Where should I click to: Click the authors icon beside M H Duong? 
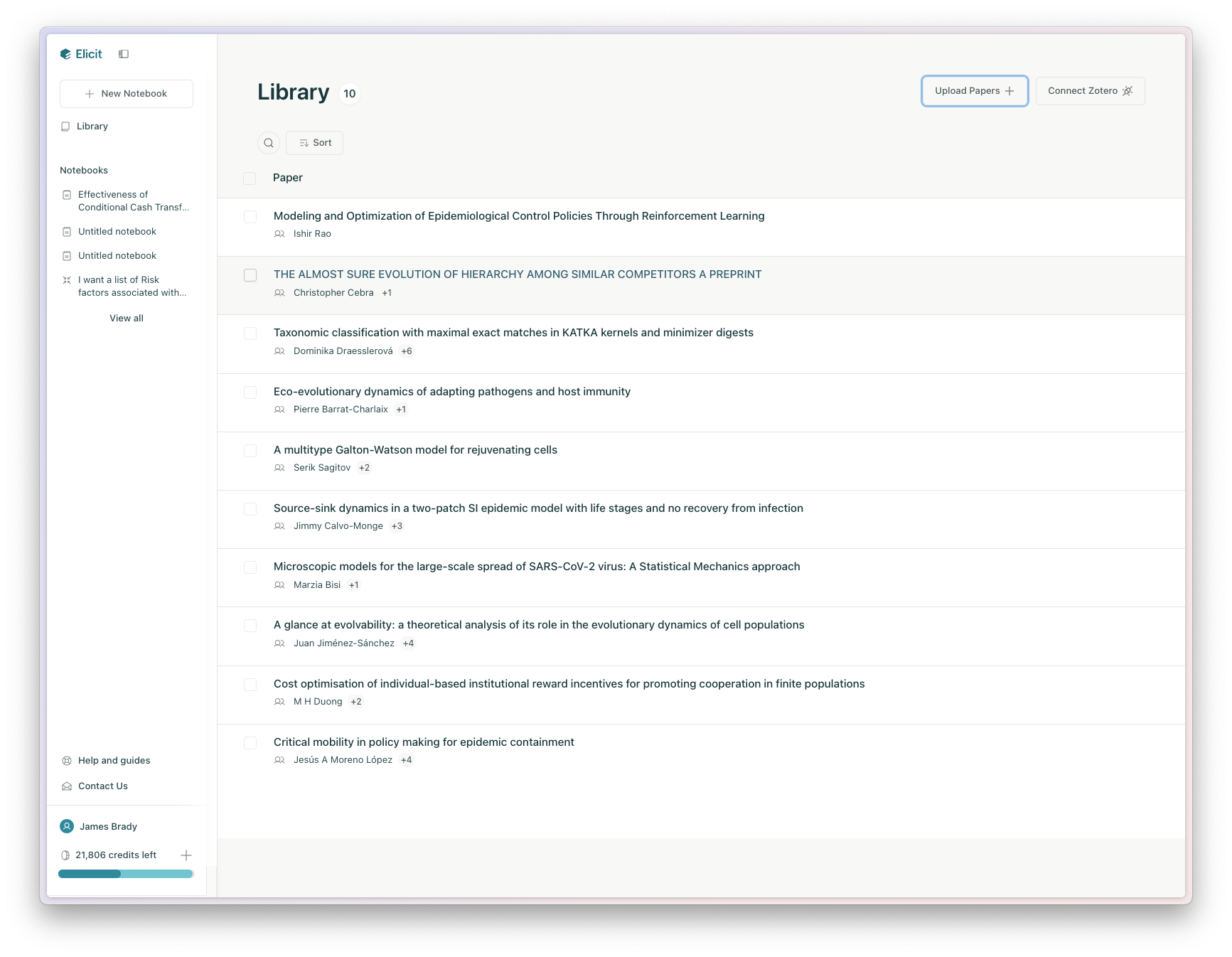(x=279, y=702)
